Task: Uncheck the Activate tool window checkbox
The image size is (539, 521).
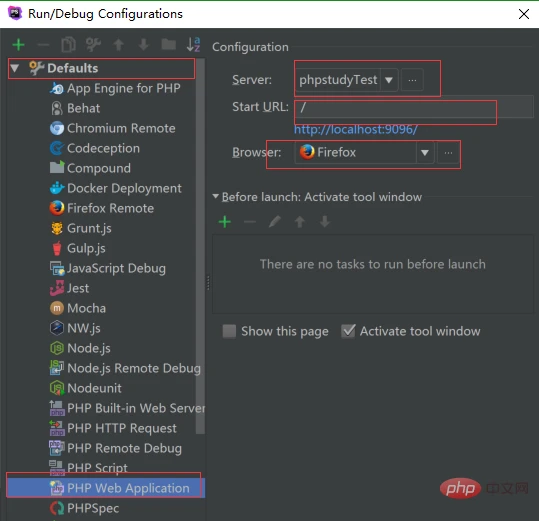Action: pos(348,331)
